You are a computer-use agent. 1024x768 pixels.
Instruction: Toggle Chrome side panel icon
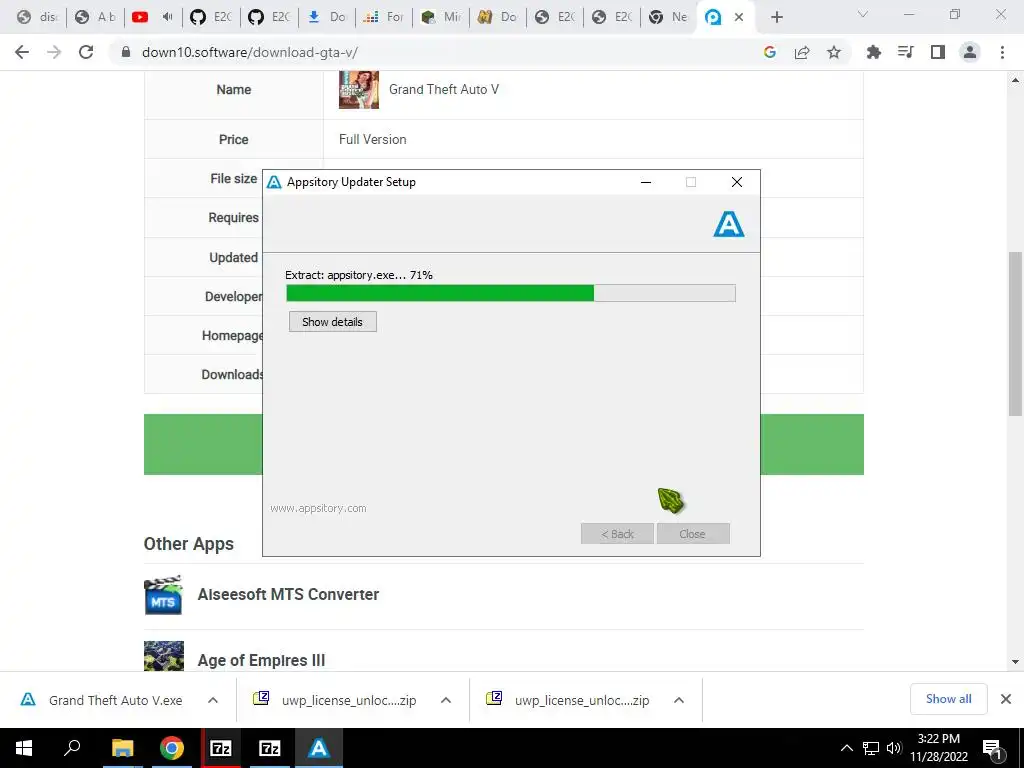pos(938,52)
